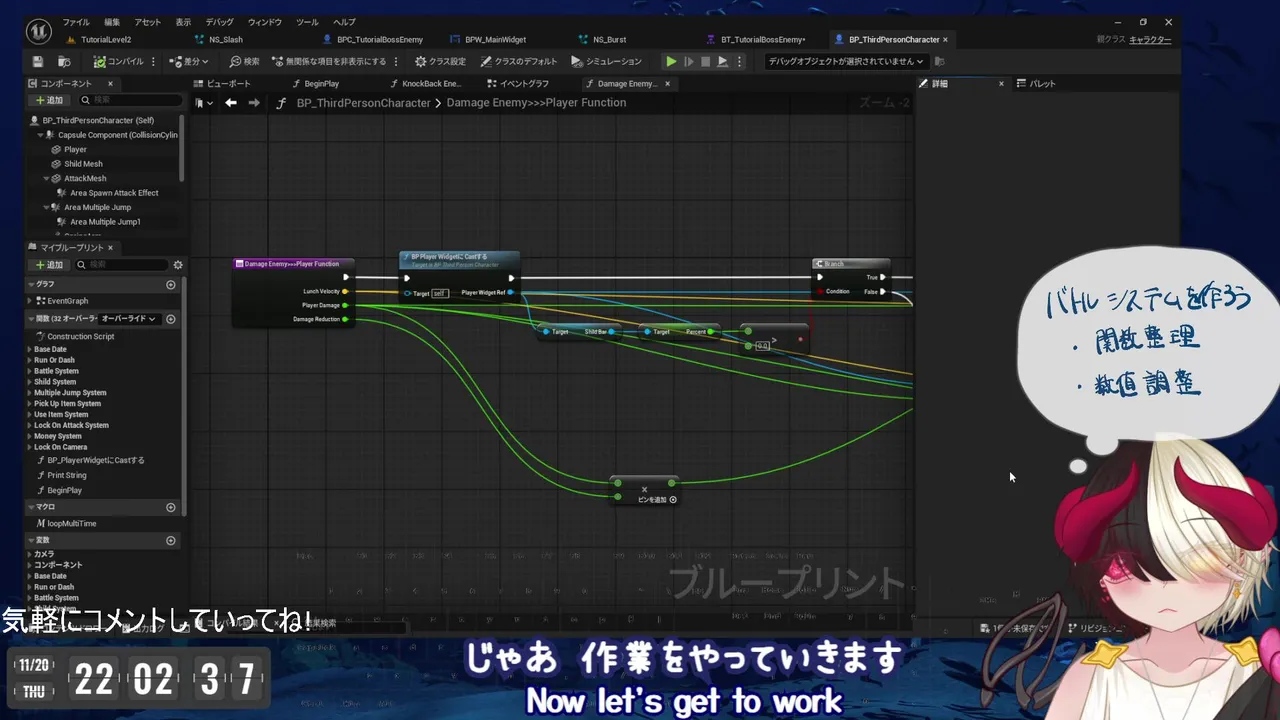Open 編集 menu

point(112,22)
